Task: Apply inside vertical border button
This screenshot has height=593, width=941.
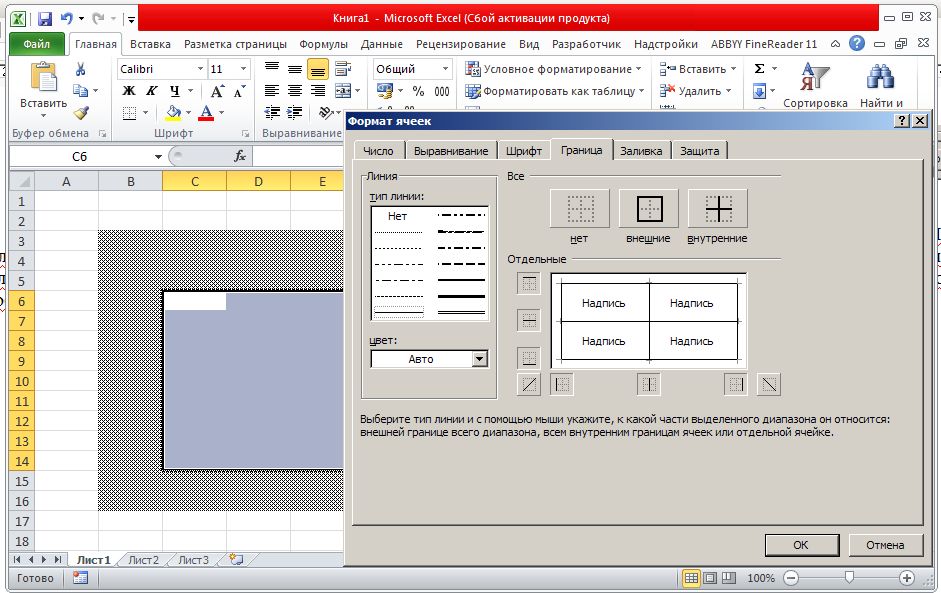Action: pos(649,384)
